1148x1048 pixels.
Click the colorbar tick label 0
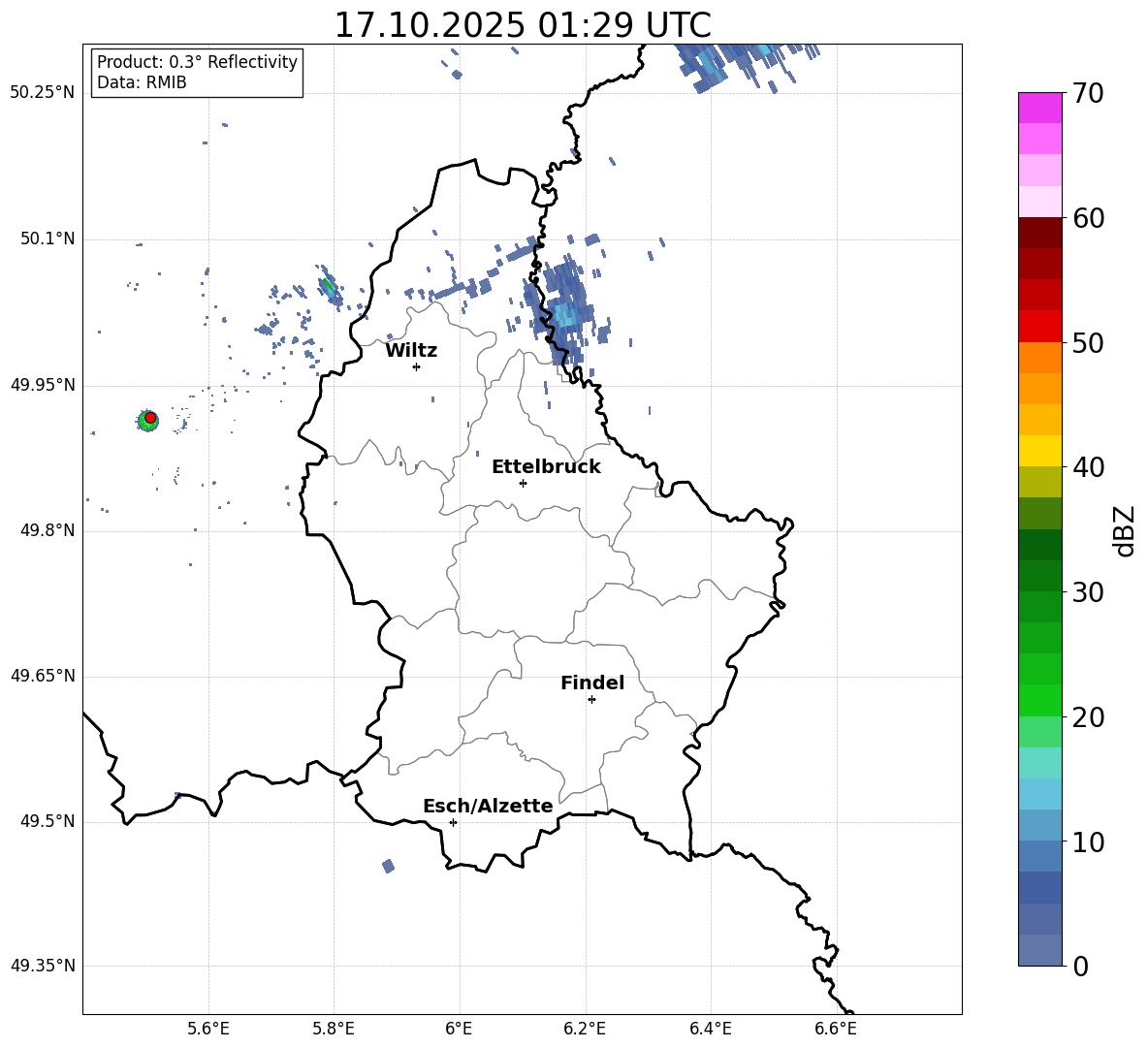[1080, 966]
